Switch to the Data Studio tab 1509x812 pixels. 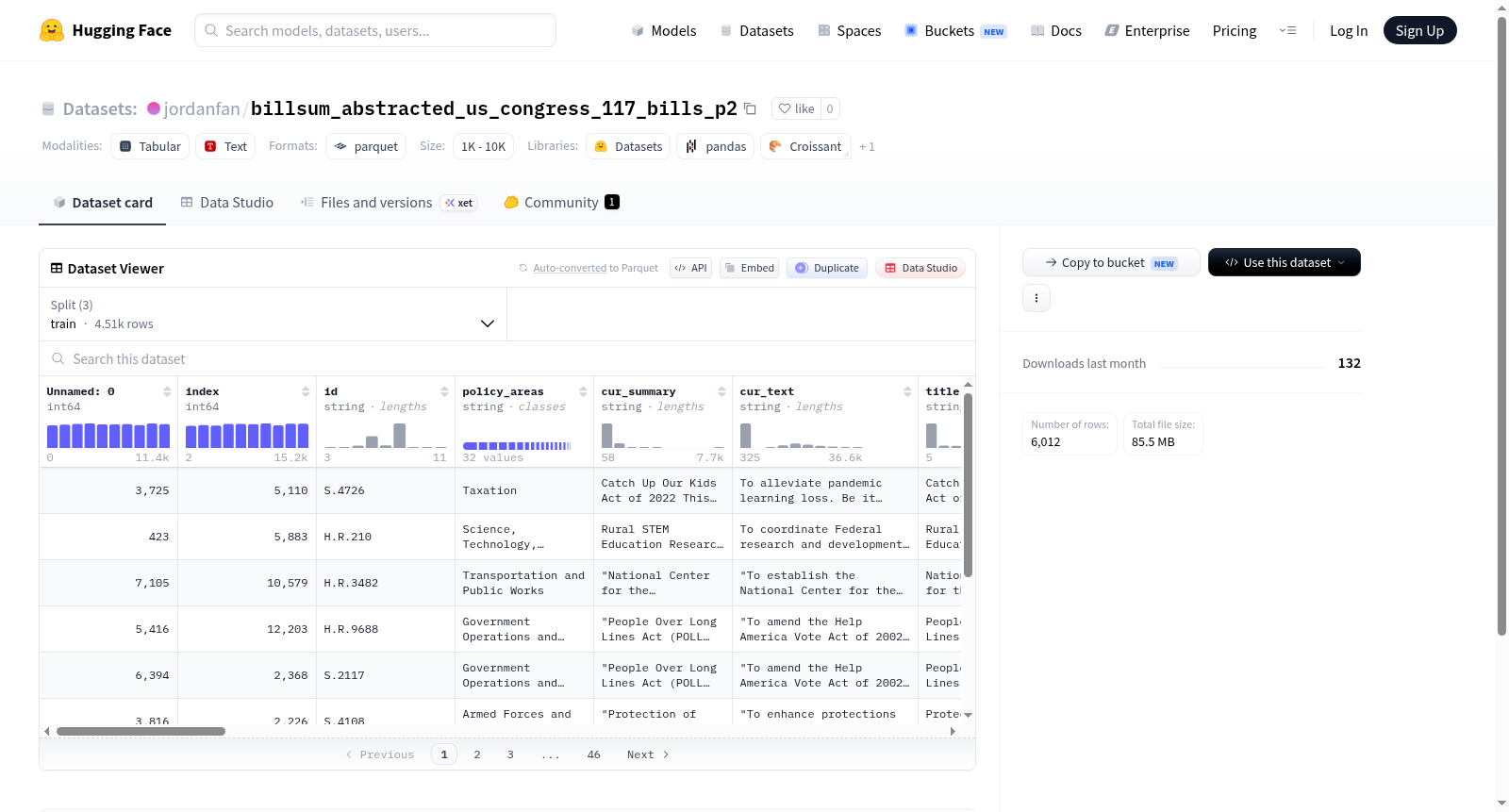pyautogui.click(x=227, y=203)
